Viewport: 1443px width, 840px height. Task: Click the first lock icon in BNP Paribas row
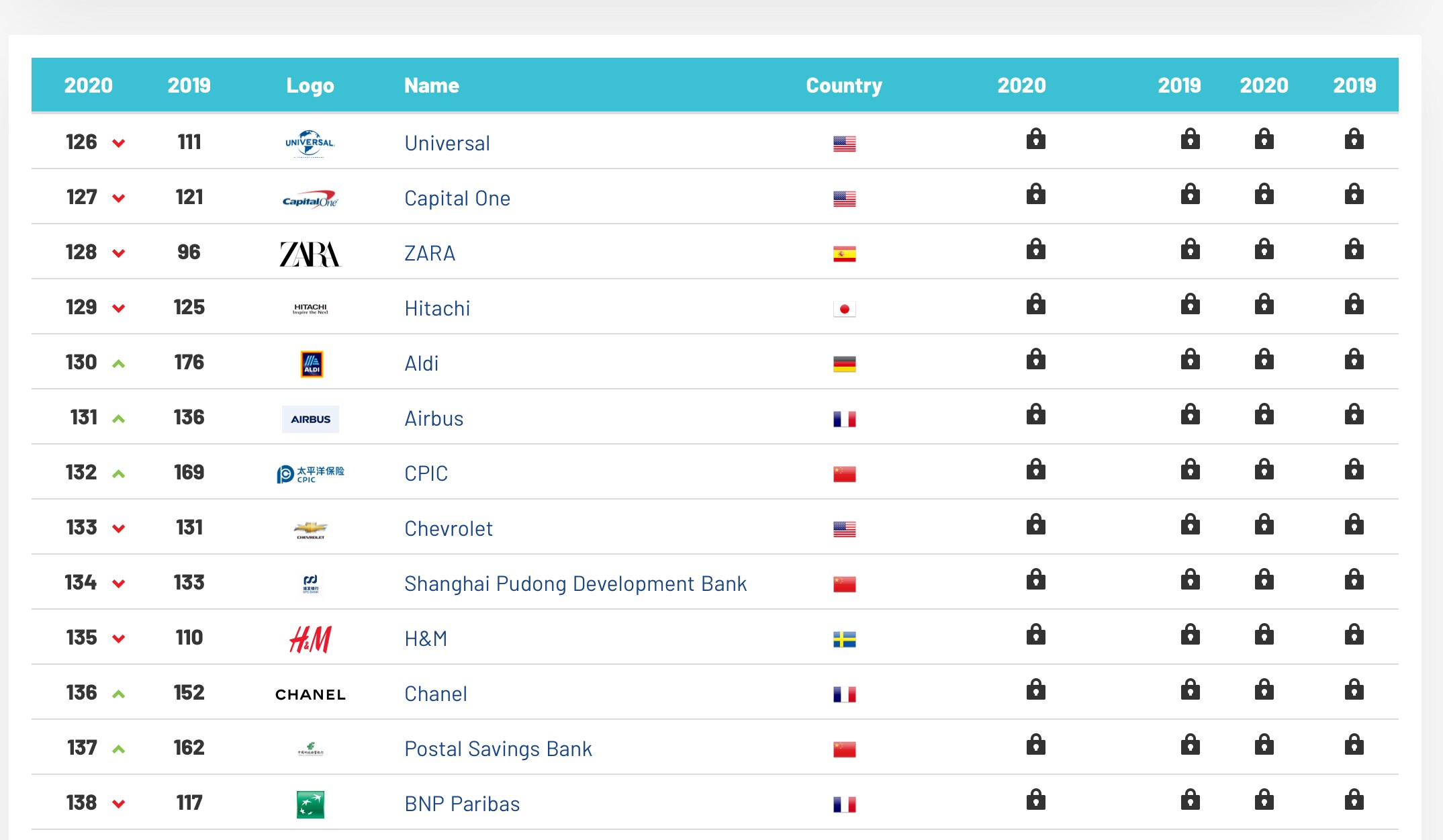click(1036, 799)
